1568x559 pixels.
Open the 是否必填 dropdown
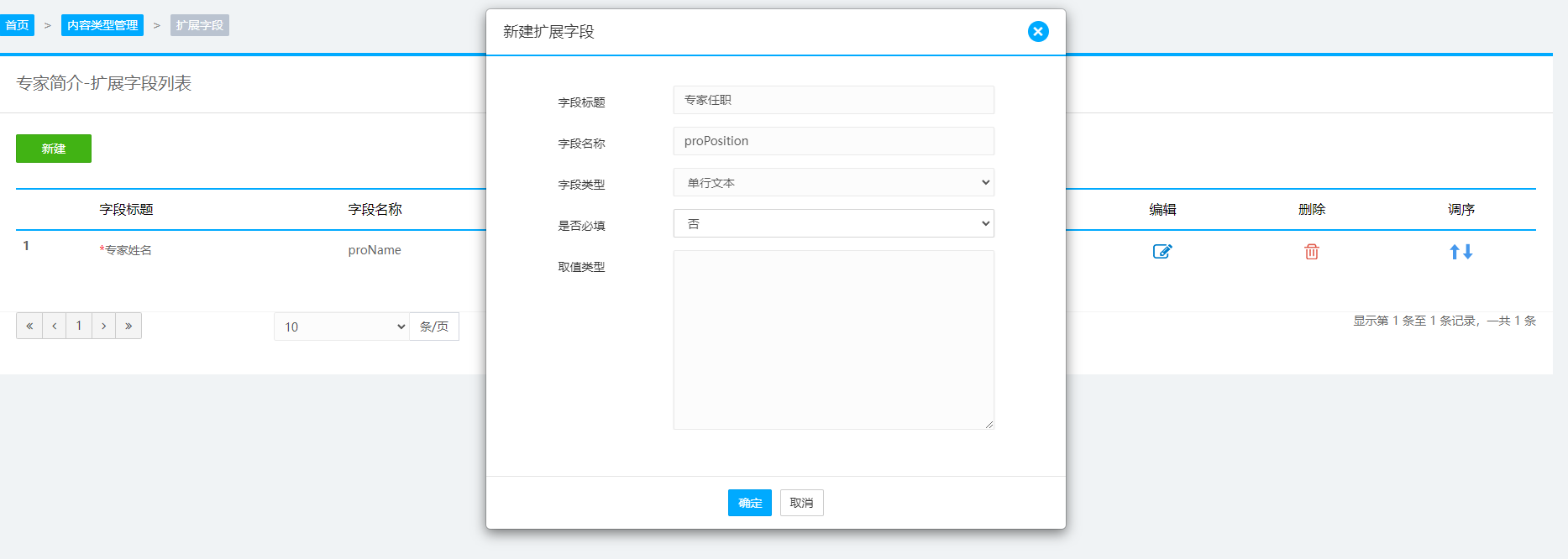[x=833, y=223]
